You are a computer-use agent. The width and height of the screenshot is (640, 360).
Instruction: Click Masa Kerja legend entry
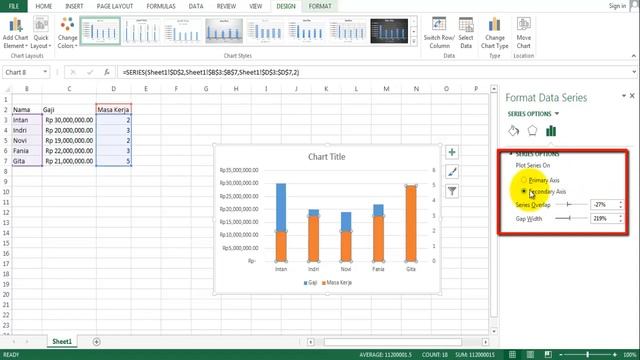click(x=337, y=282)
